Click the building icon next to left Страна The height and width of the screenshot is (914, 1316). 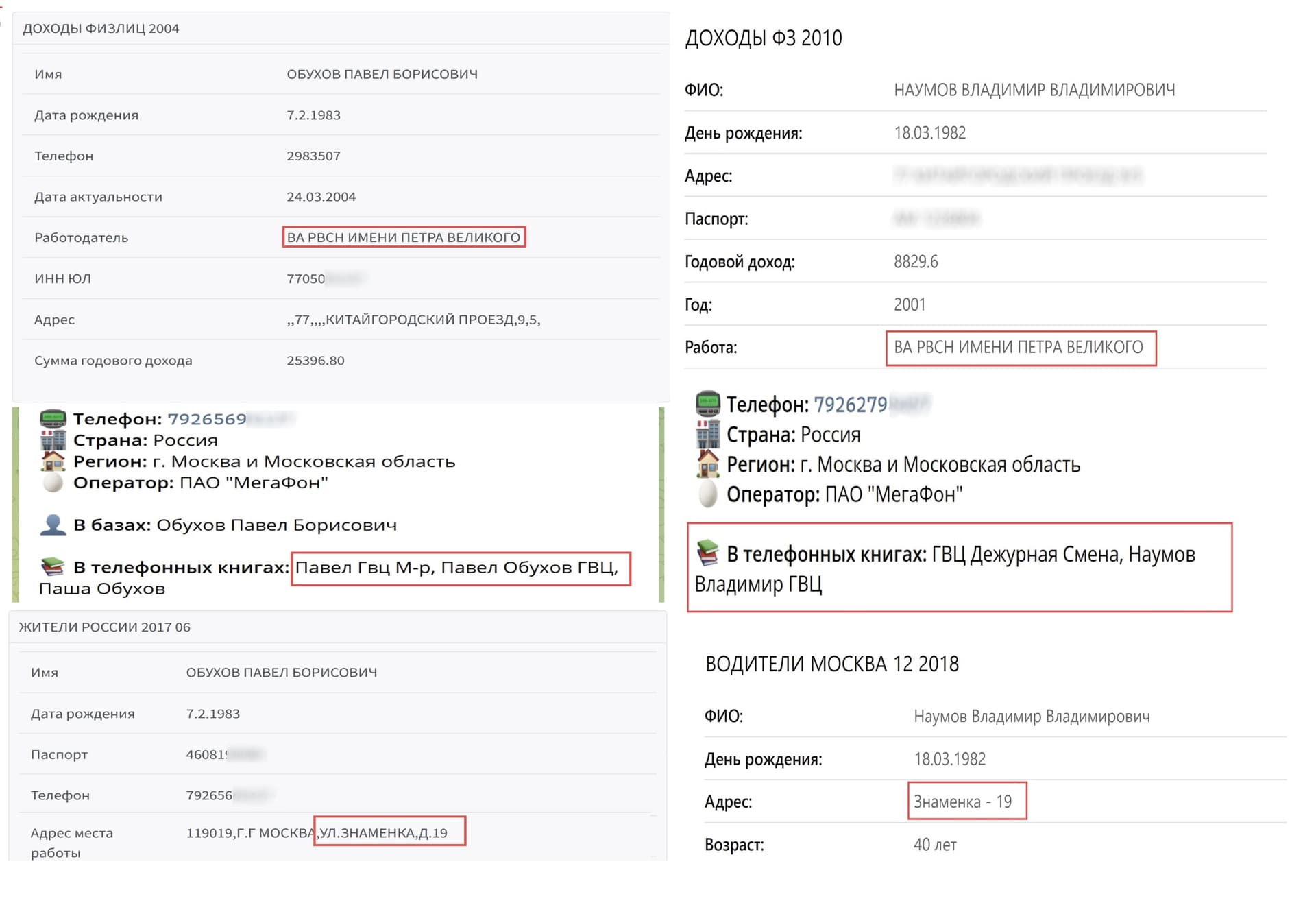click(53, 440)
